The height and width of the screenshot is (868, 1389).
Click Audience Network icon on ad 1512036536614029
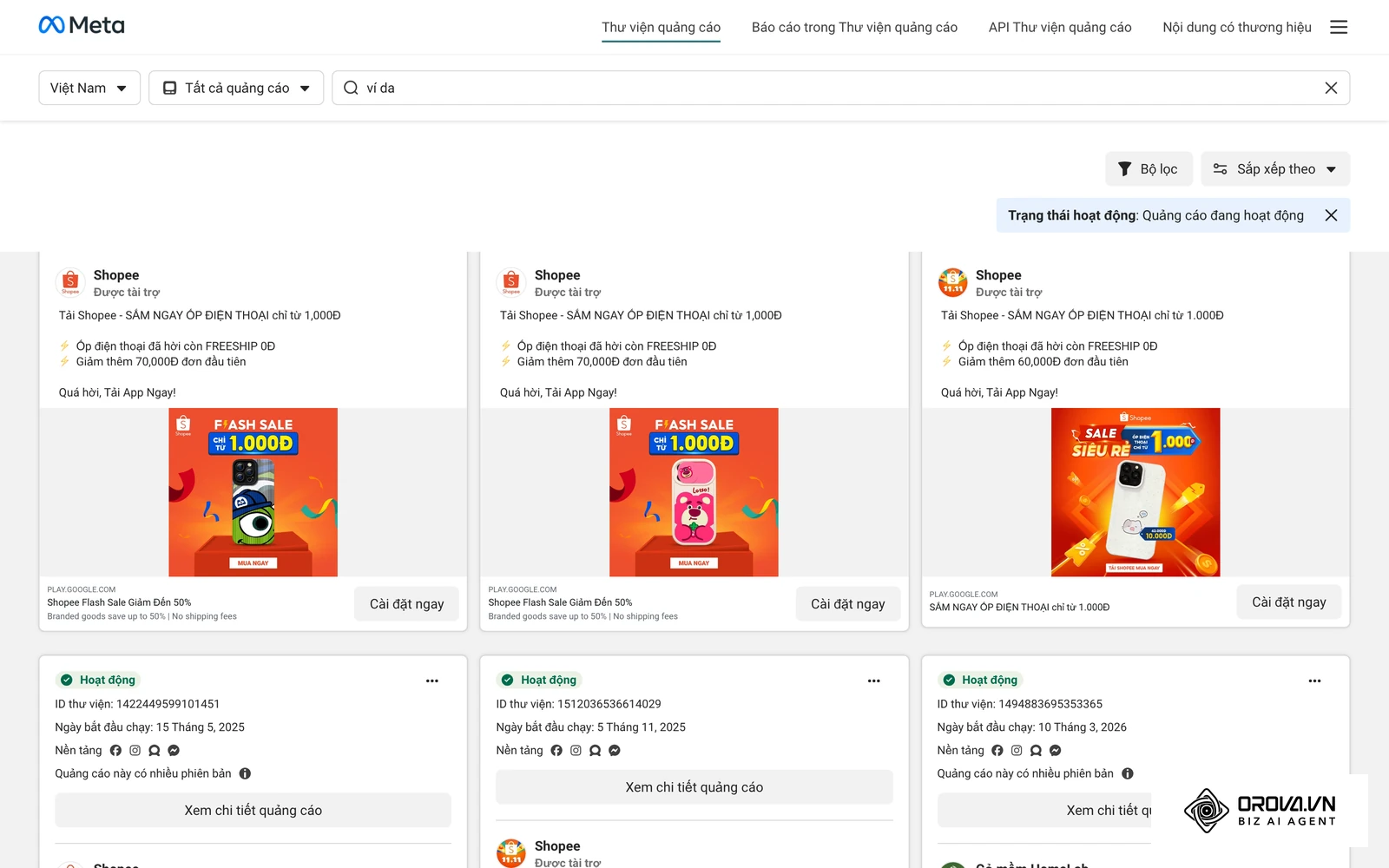click(x=596, y=751)
